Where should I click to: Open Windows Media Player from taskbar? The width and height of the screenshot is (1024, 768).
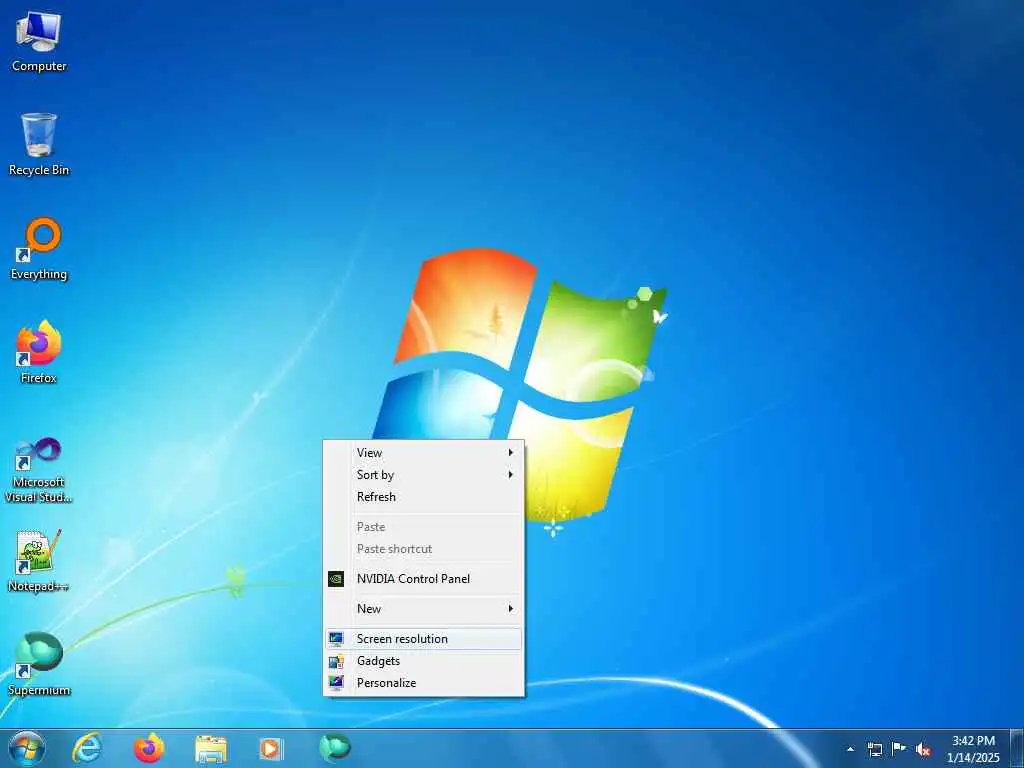point(272,748)
